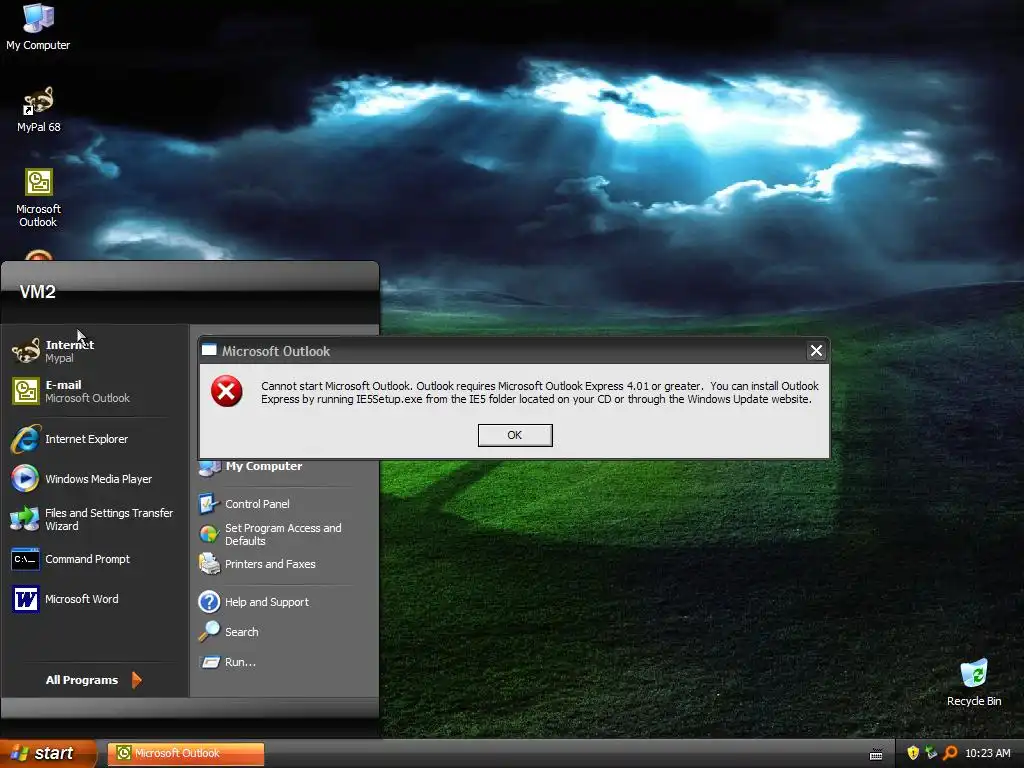
Task: Activate the Microsoft Outlook taskbar button
Action: pyautogui.click(x=186, y=753)
